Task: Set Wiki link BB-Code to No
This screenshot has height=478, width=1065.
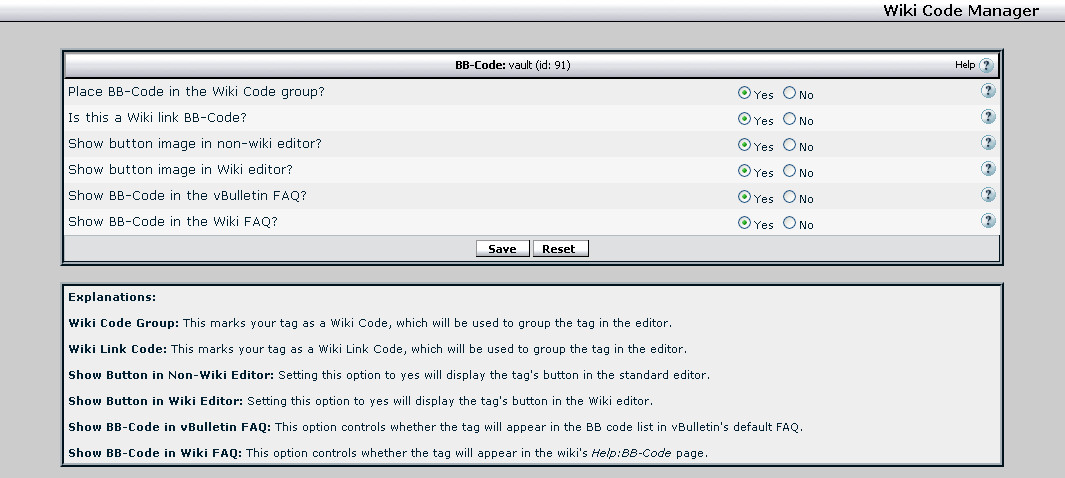Action: click(x=790, y=119)
